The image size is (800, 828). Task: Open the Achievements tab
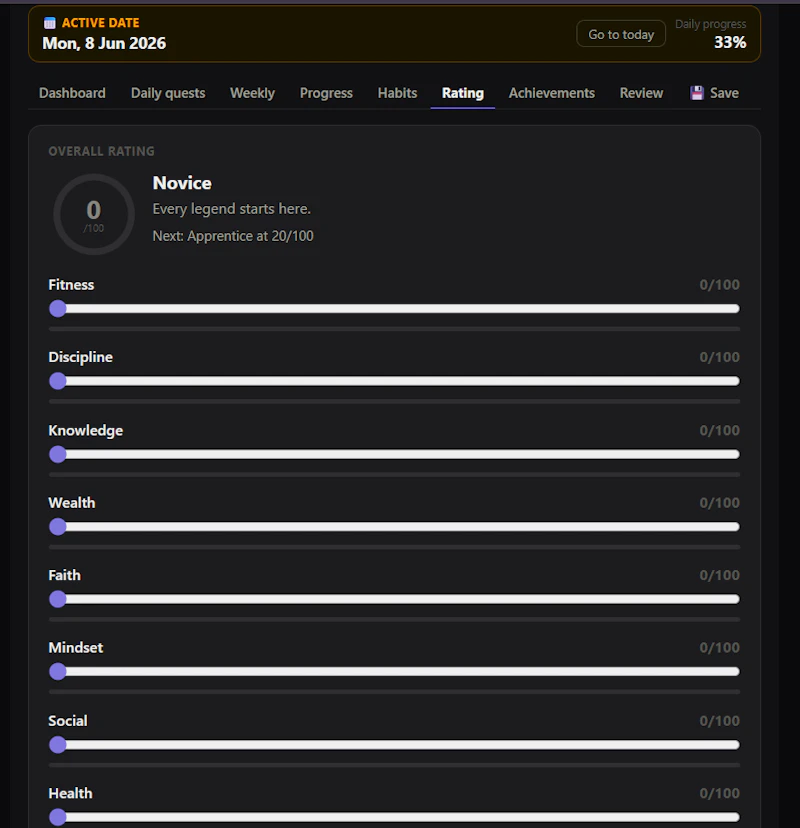tap(552, 93)
